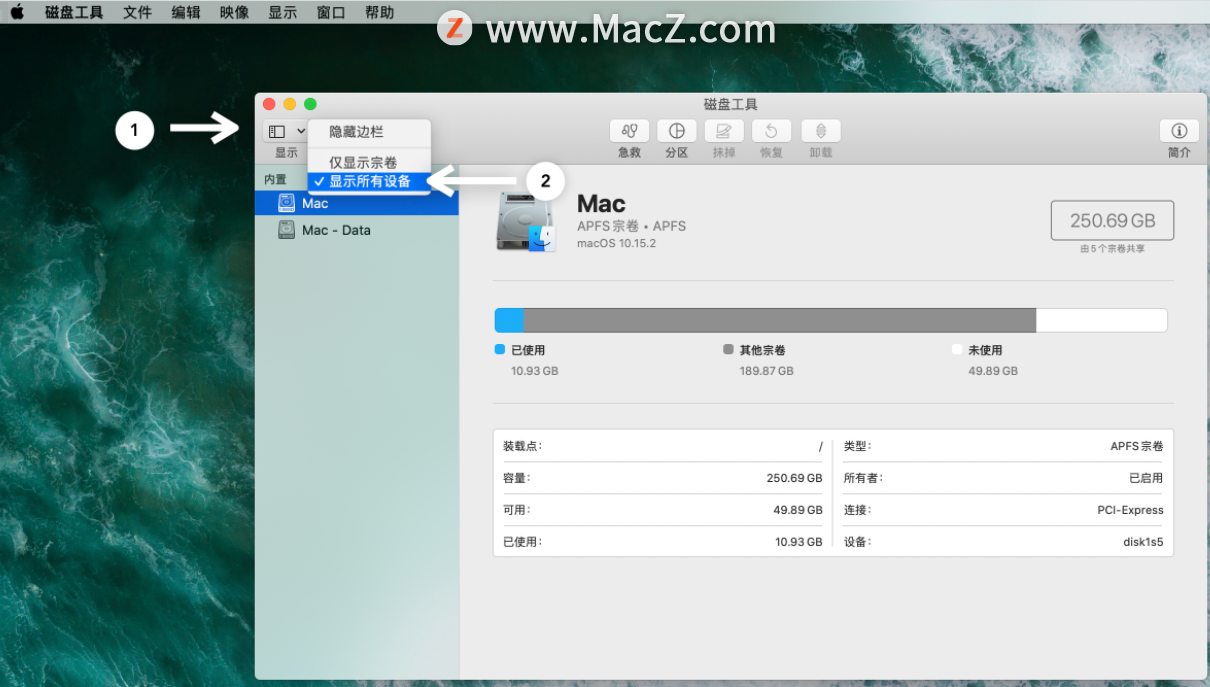
Task: Click the 10.93 GB value under 已使用 legend
Action: click(534, 371)
